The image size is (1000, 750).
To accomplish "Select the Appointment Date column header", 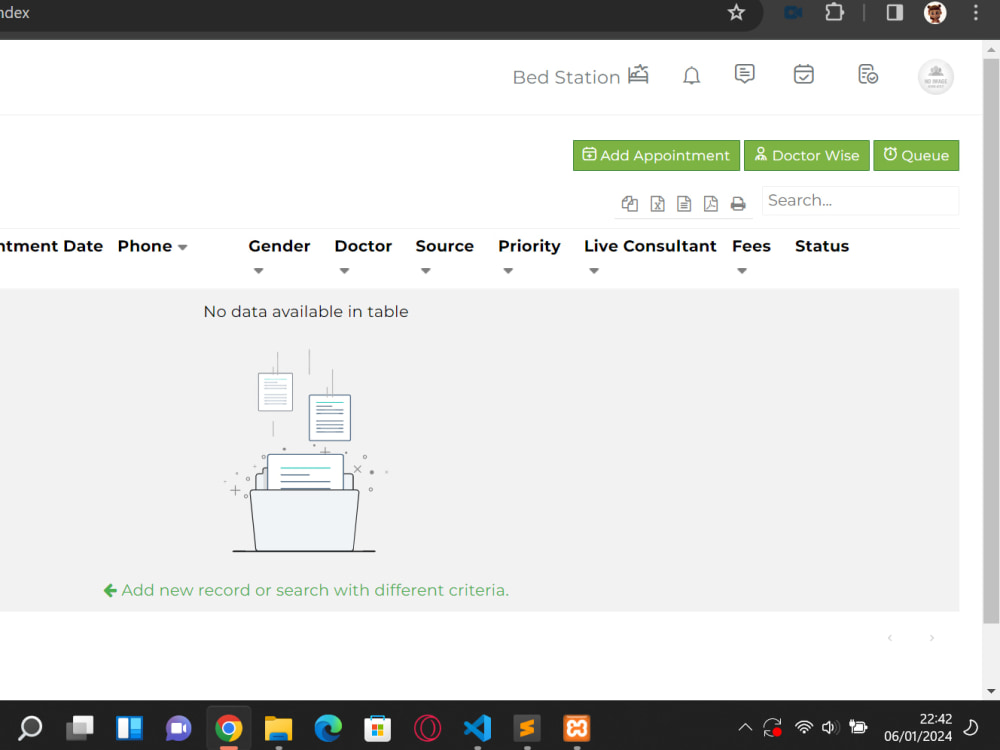I will (x=51, y=246).
